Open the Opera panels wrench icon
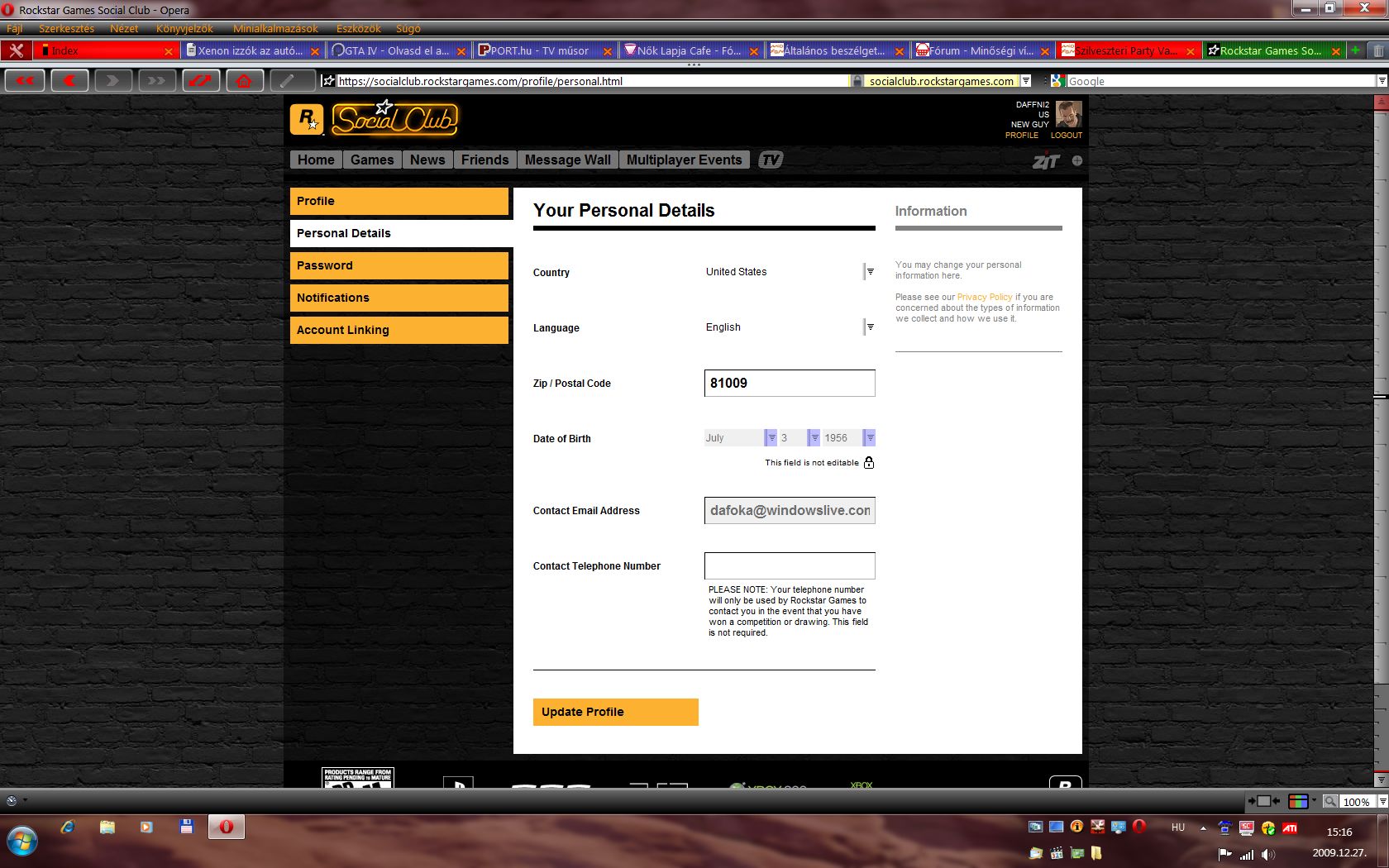1389x868 pixels. [x=16, y=50]
